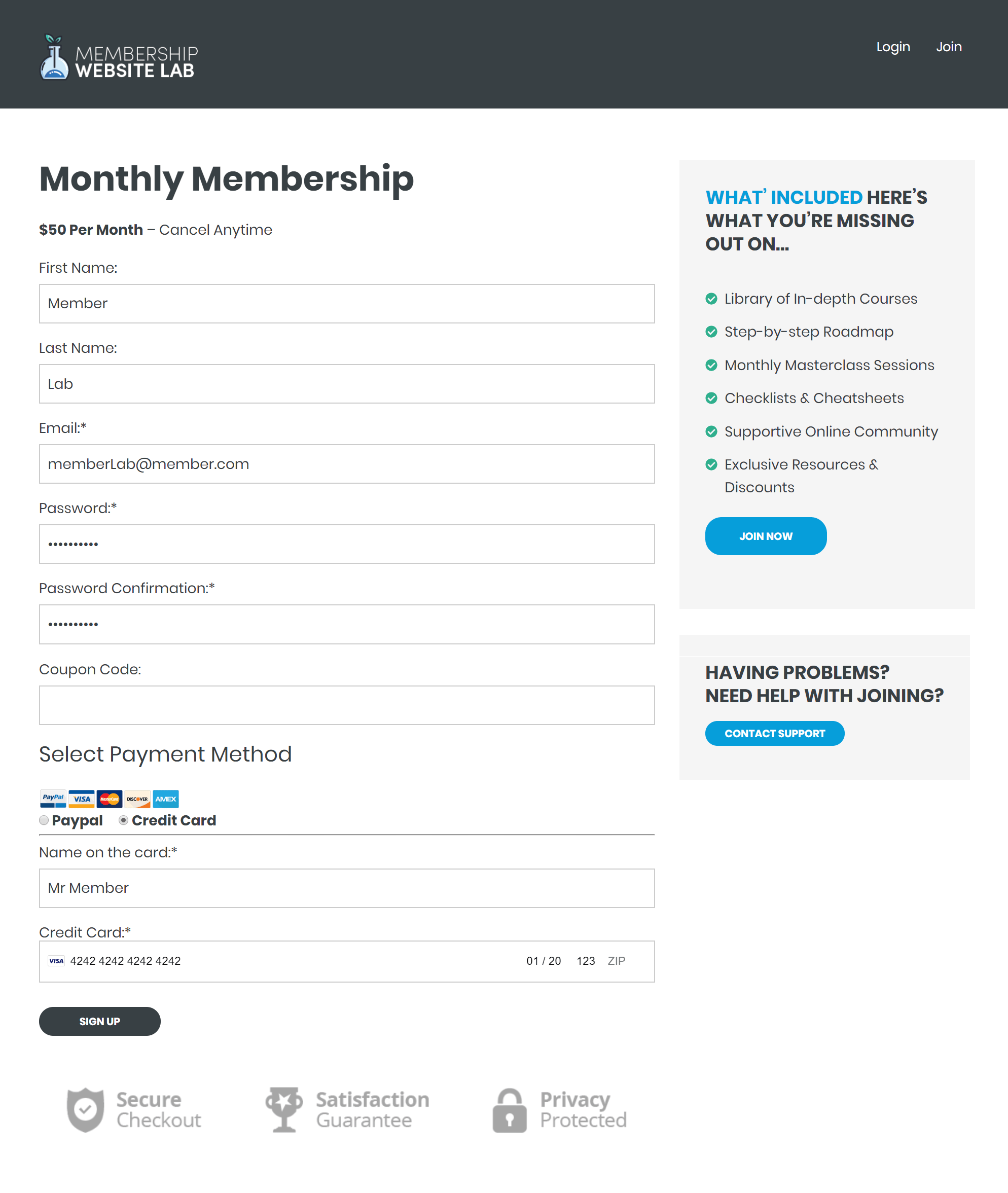Click the Membership Website Lab logo
Screen dimensions: 1008x1193
click(119, 58)
